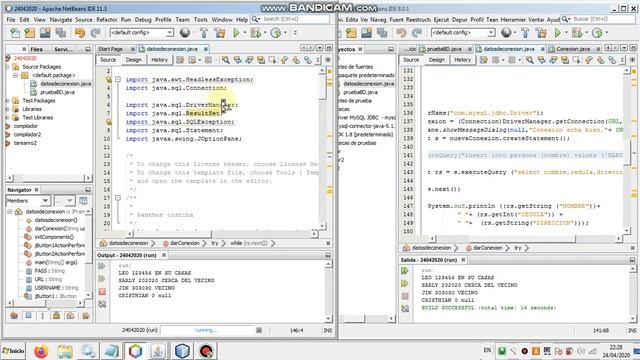
Task: Click Find Selection magnifier in left editor toolbar
Action: 226,60
